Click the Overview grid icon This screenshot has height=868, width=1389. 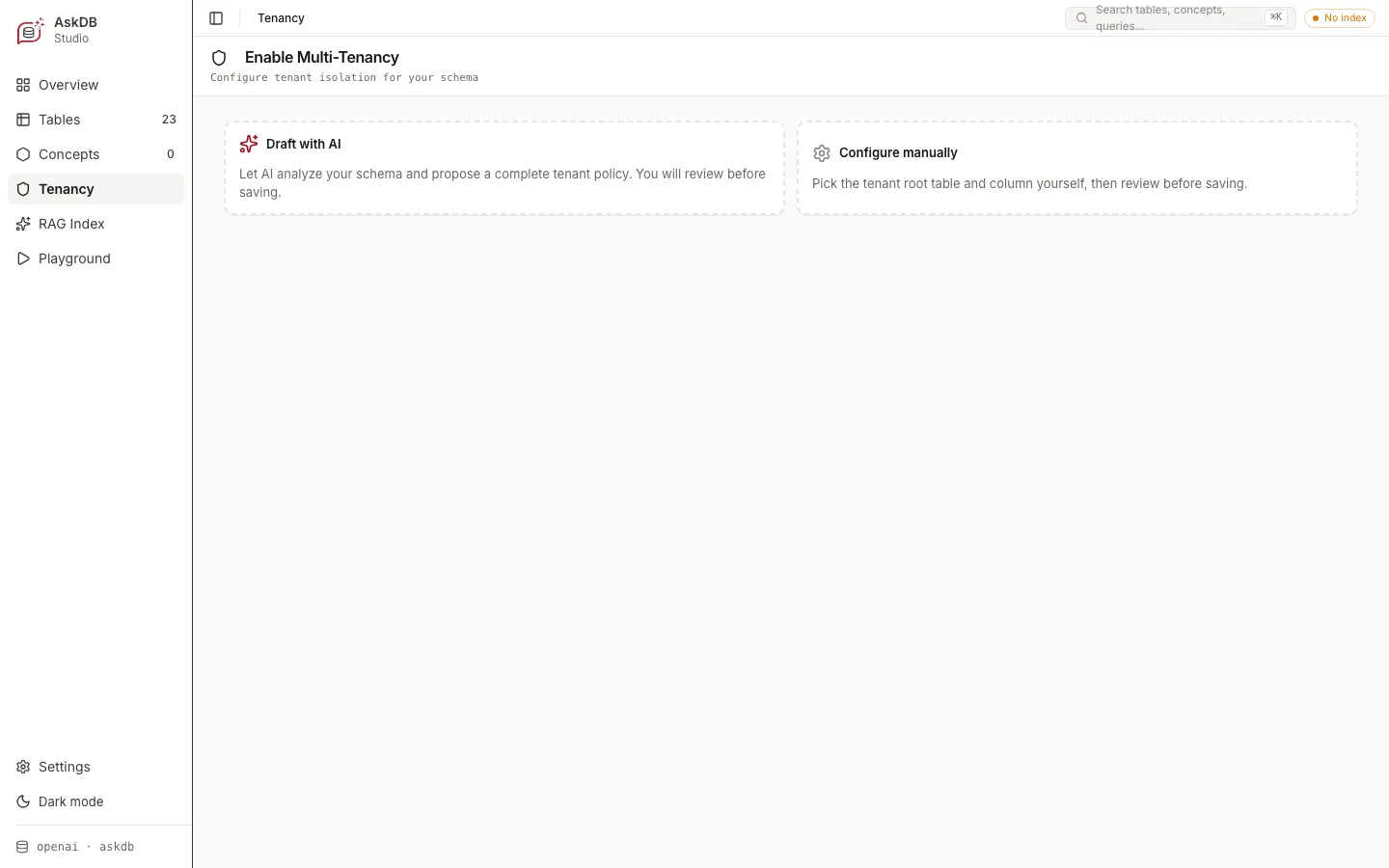coord(23,85)
